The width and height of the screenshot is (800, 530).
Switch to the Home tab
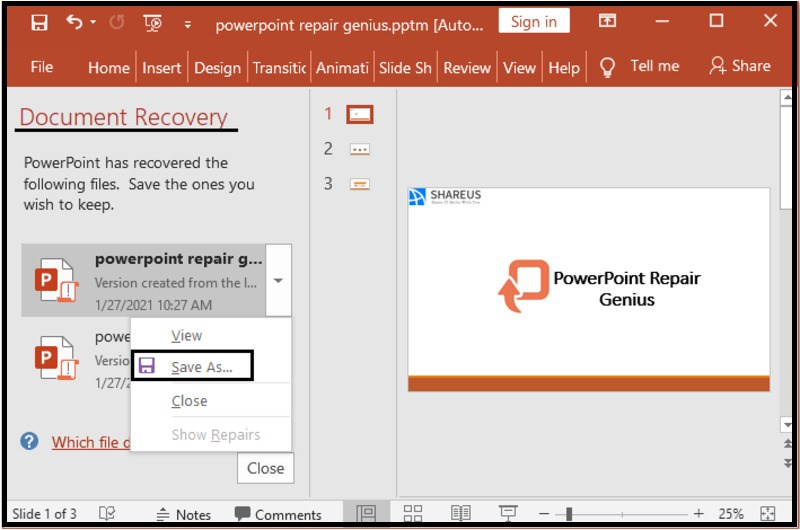[x=109, y=67]
